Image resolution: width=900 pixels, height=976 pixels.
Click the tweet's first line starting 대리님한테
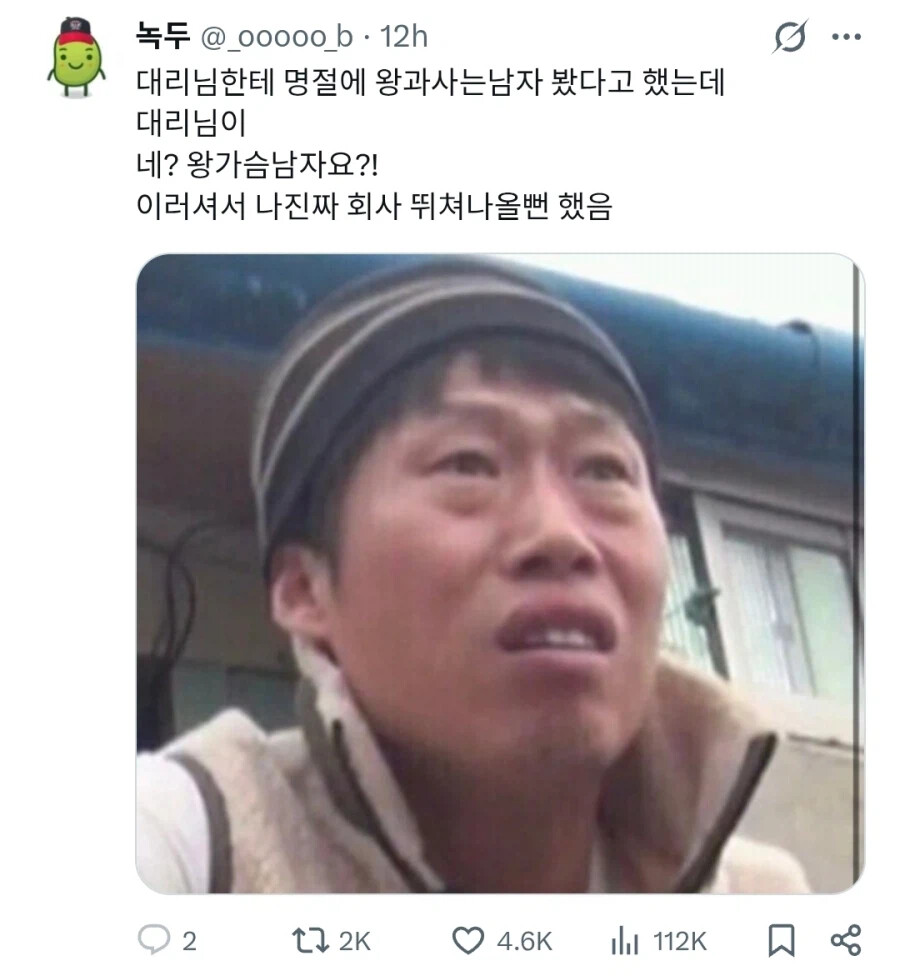(x=430, y=82)
